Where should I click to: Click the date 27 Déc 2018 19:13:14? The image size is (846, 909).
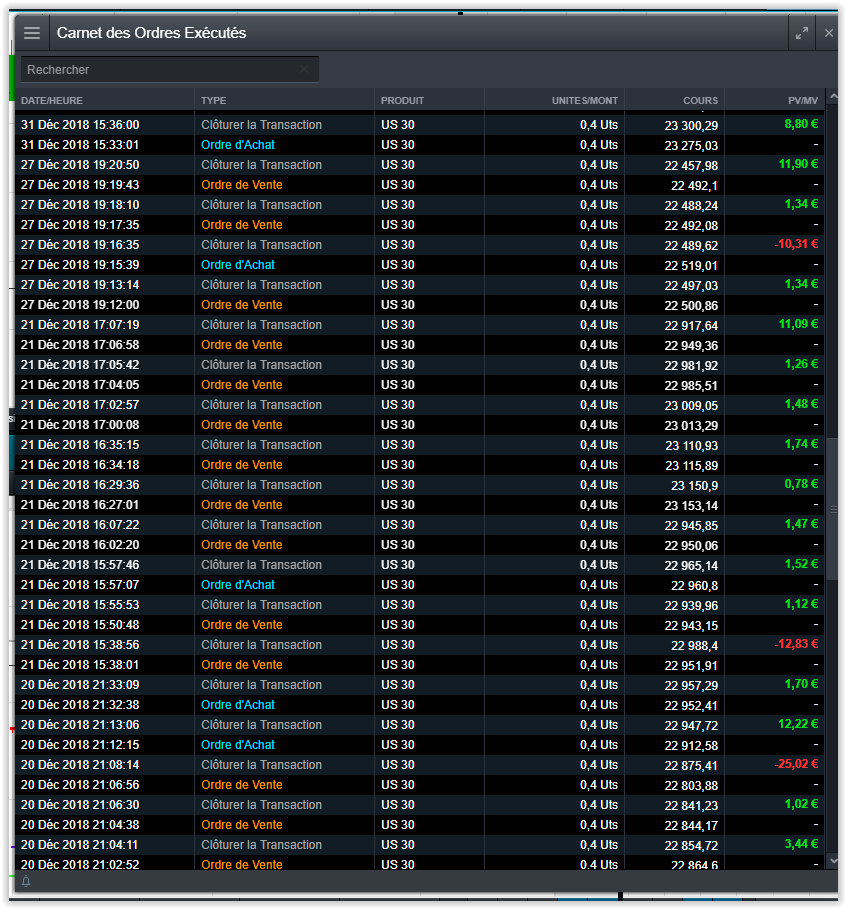point(80,285)
